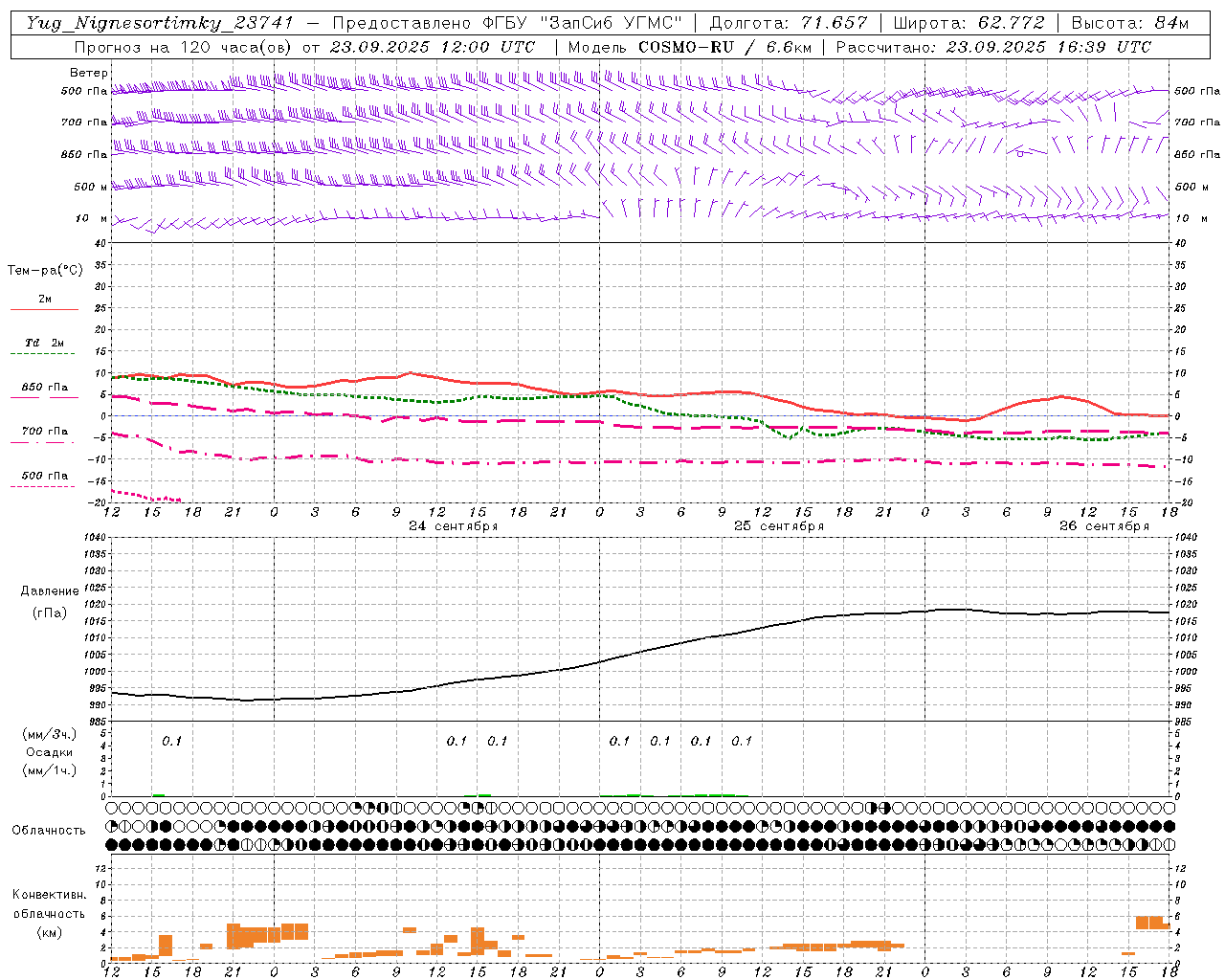Click the red line sample under 2м legend
Viewport: 1225px width, 980px height.
44,310
